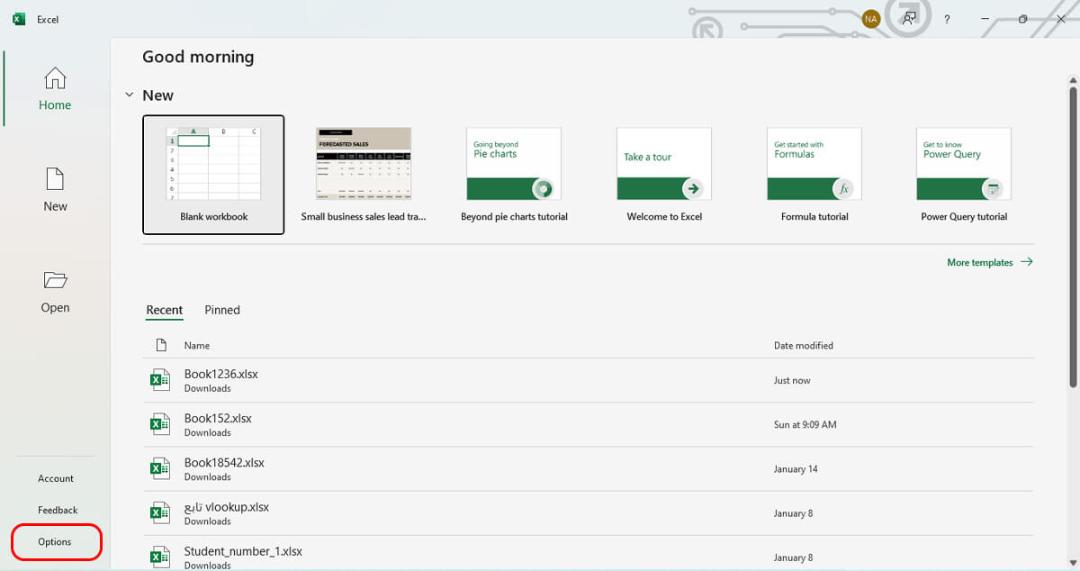Viewport: 1080px width, 571px height.
Task: Open the NA user account avatar
Action: (871, 19)
